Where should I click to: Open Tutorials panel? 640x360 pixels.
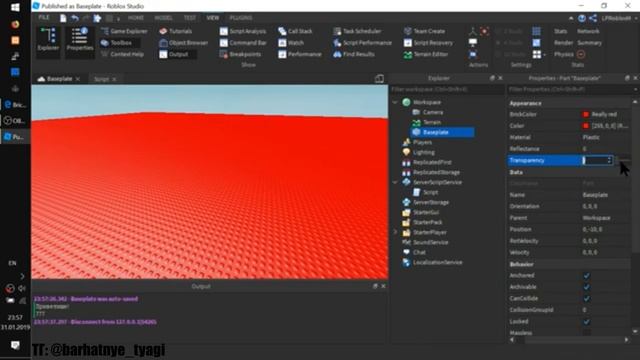[x=176, y=31]
